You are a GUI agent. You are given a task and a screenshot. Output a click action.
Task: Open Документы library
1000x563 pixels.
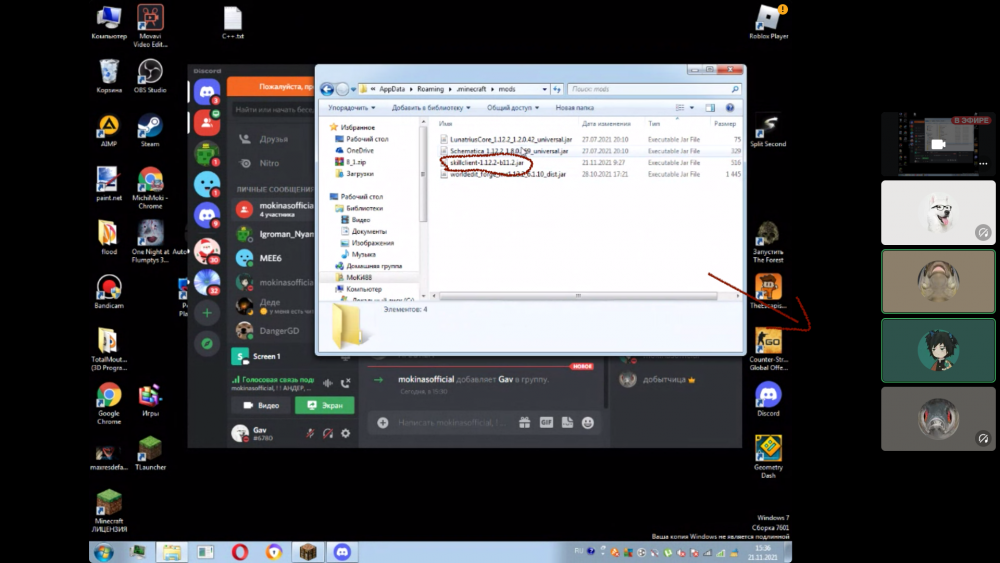[x=368, y=231]
